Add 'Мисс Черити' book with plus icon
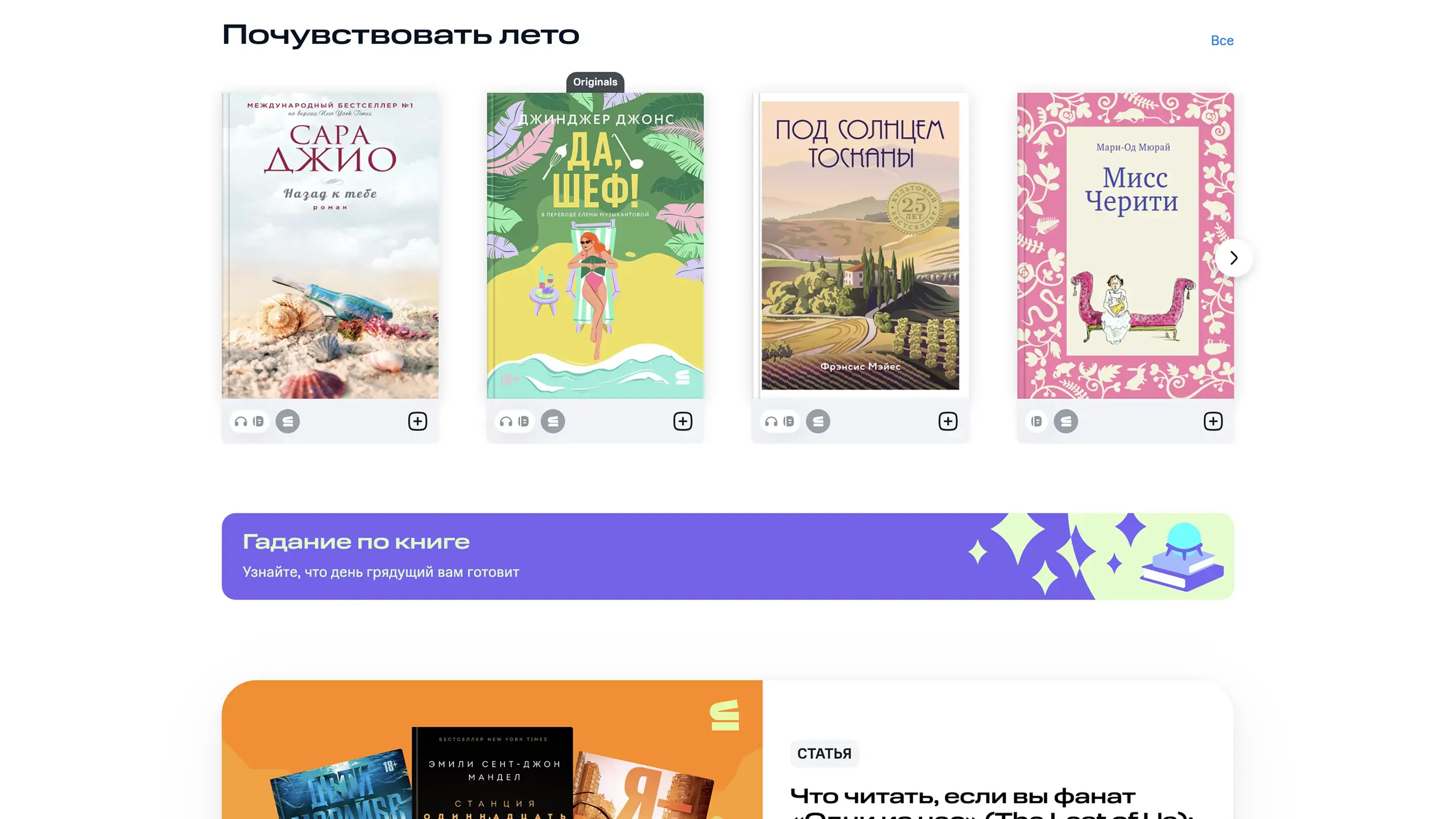Screen dimensions: 1456x819 click(x=1212, y=421)
